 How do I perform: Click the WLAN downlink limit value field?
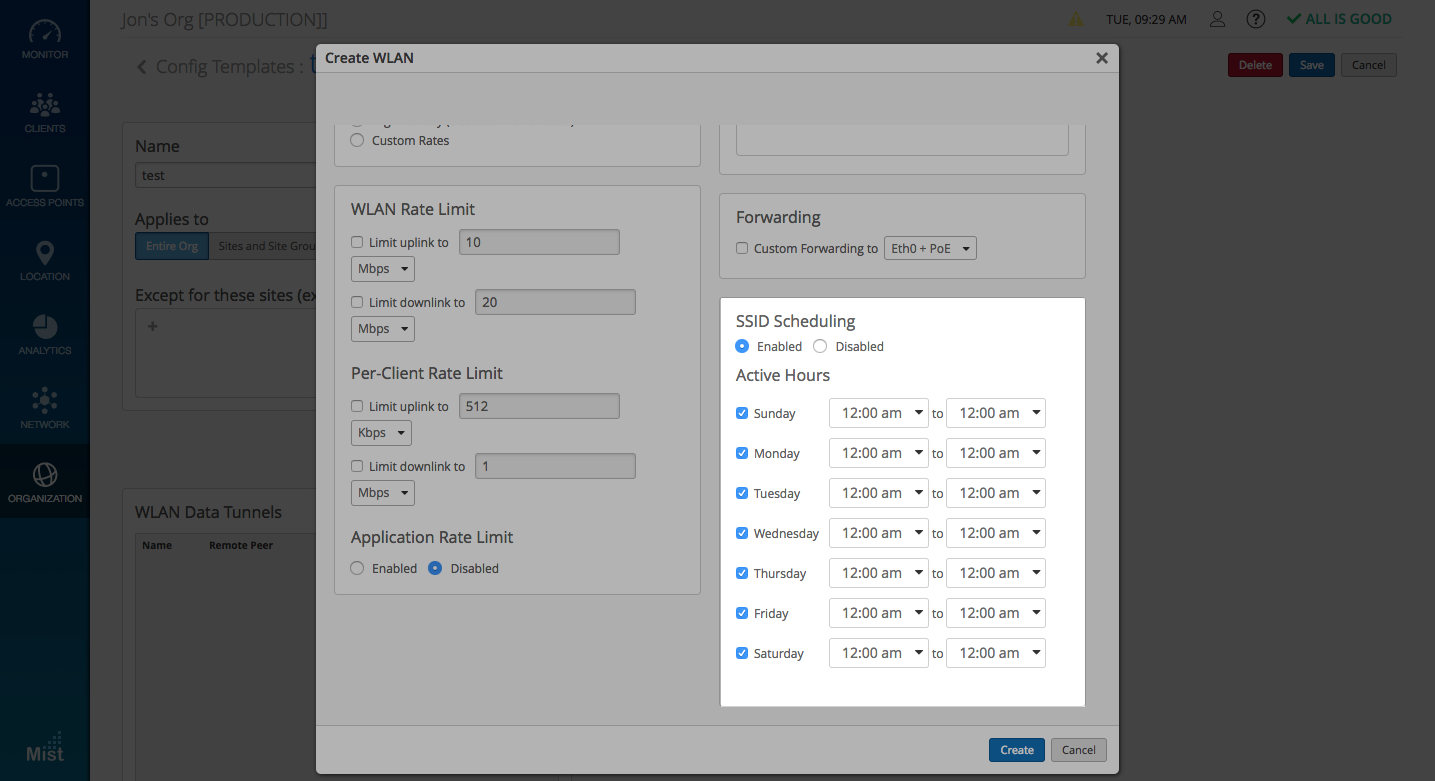tap(555, 302)
